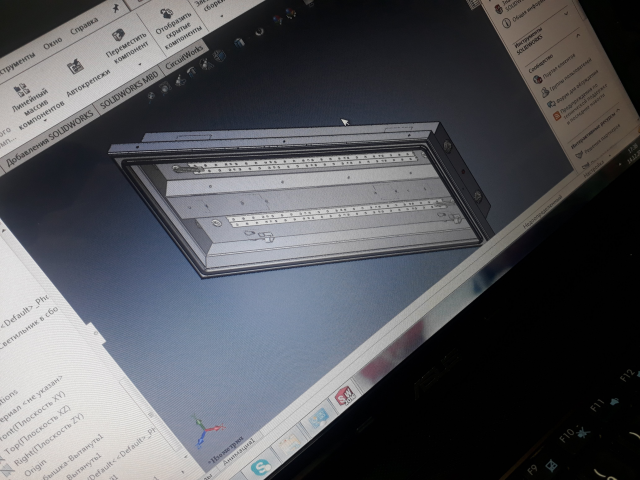
Task: Switch to the Добавления SOLIDWORKS tab
Action: (x=50, y=138)
